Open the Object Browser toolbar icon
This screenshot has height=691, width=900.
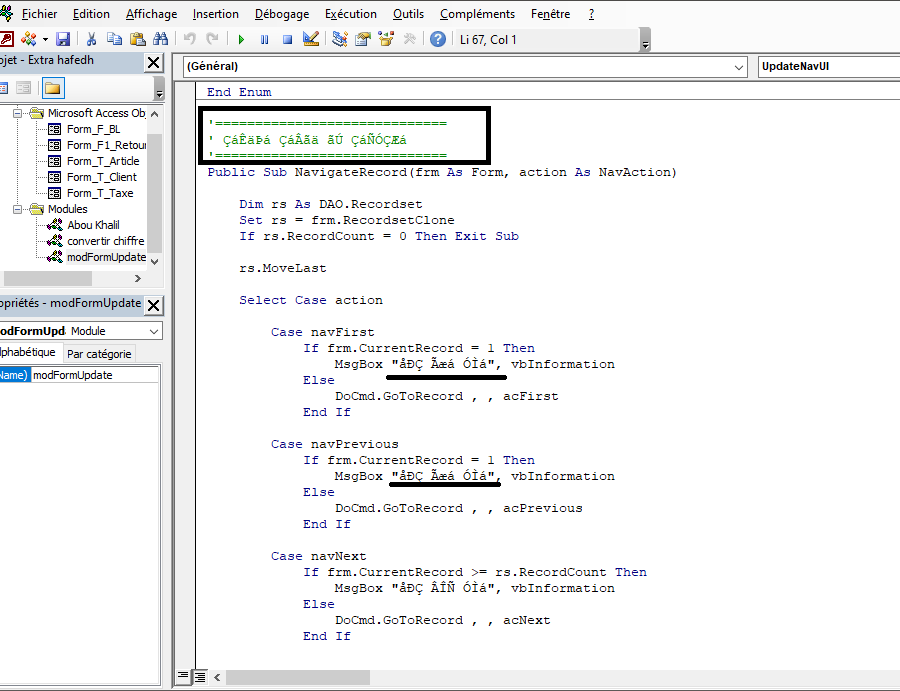pyautogui.click(x=385, y=39)
